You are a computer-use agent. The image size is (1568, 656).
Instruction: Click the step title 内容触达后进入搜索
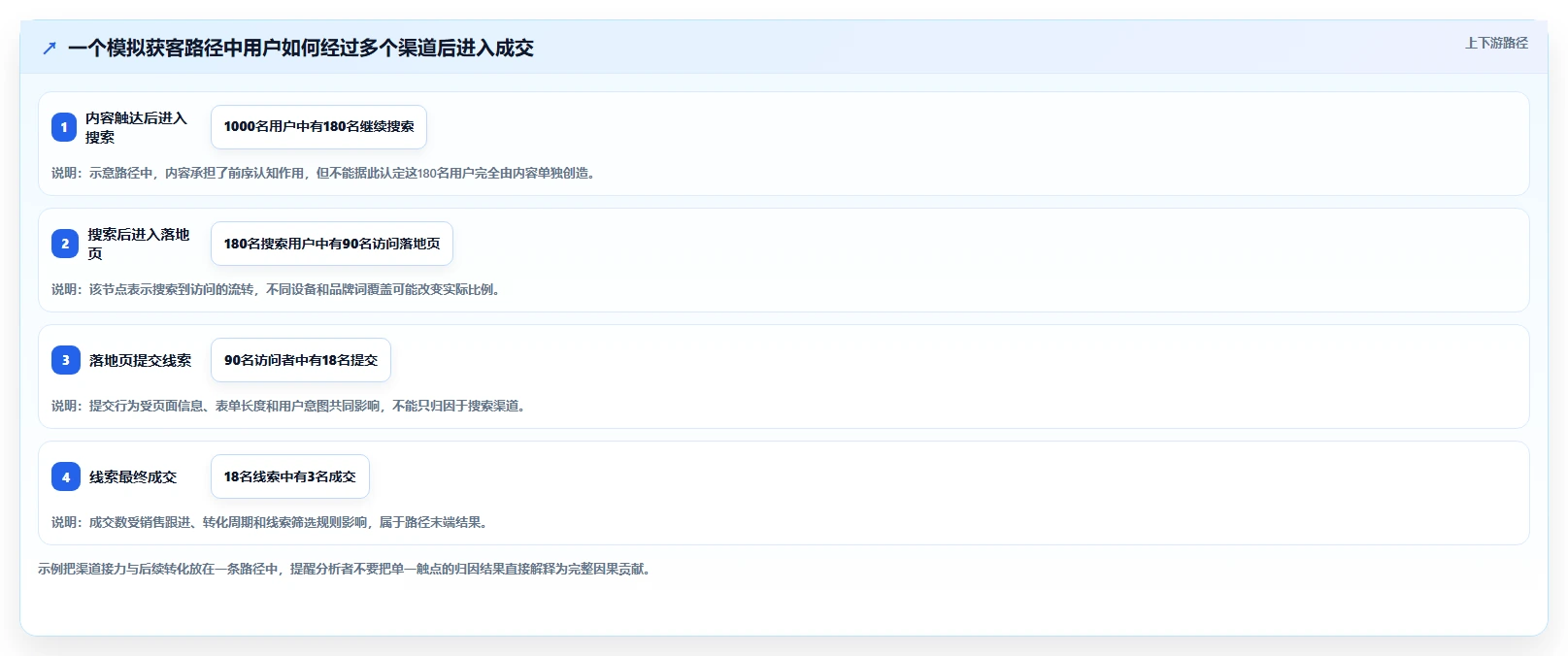136,127
